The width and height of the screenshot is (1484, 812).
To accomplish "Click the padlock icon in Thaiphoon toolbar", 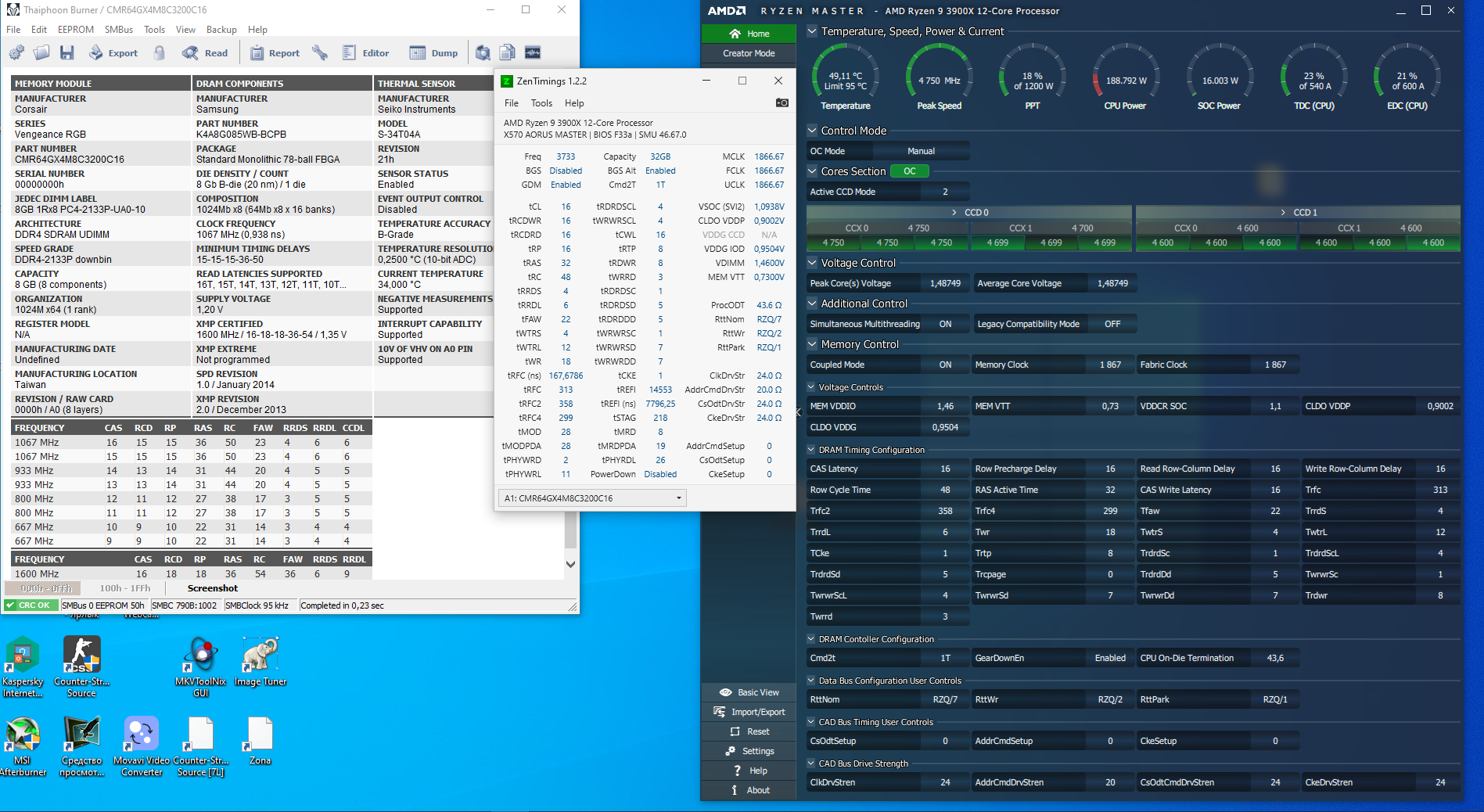I will pos(160,52).
